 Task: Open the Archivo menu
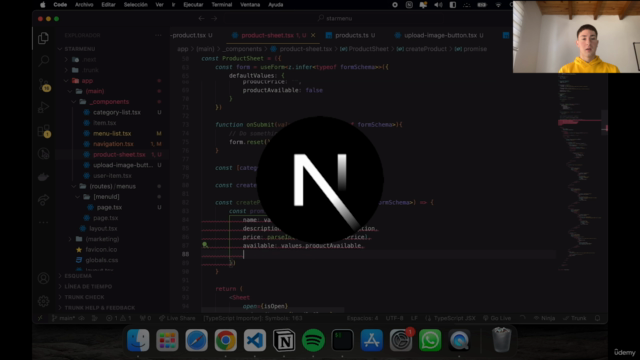84,5
